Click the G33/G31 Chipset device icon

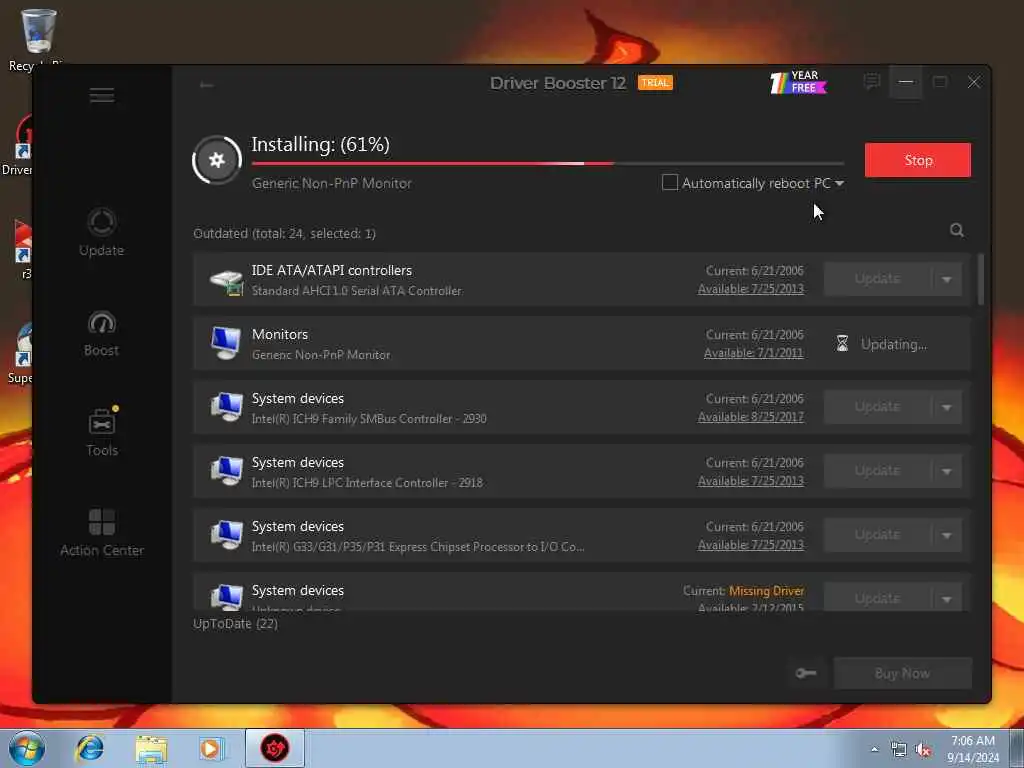tap(227, 536)
